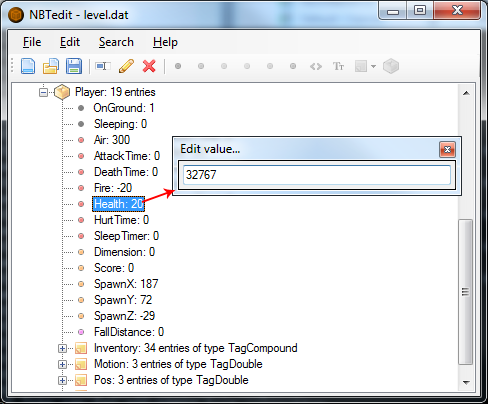The image size is (488, 404).
Task: Expand the Motion list node
Action: point(62,364)
